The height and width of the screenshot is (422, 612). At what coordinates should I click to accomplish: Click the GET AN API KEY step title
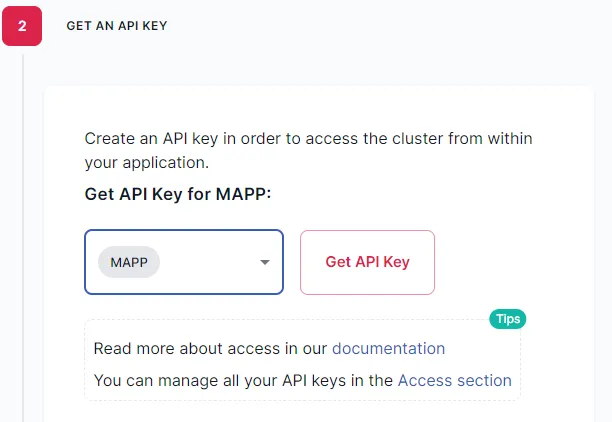tap(117, 26)
